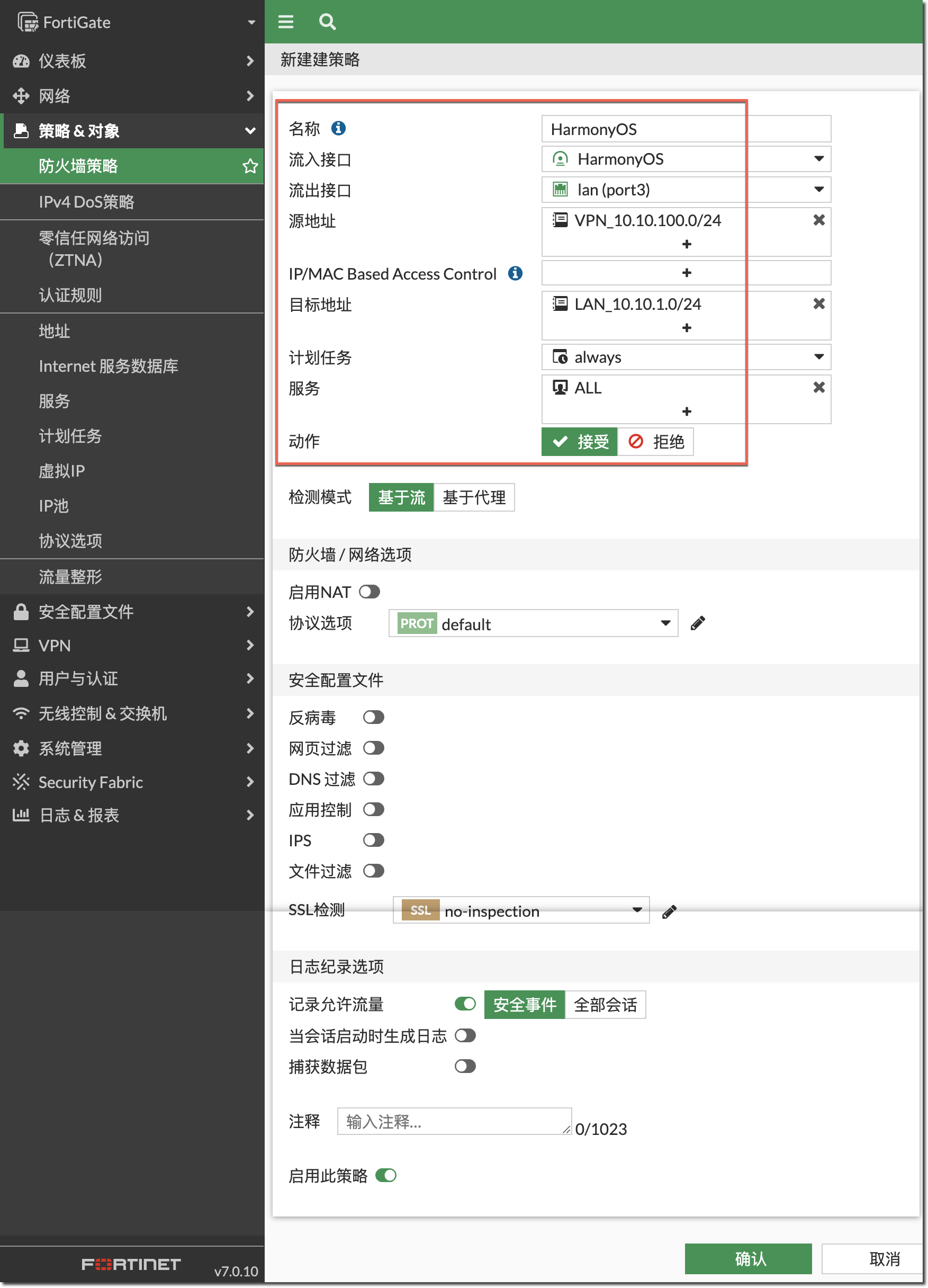Click plus icon to add a service
This screenshot has height=1288, width=928.
(x=686, y=411)
